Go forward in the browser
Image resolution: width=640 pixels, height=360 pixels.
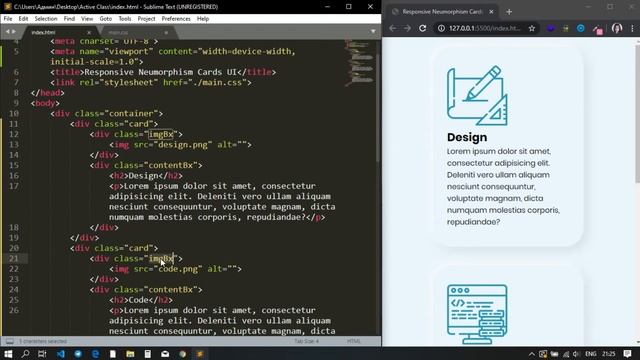[x=407, y=28]
